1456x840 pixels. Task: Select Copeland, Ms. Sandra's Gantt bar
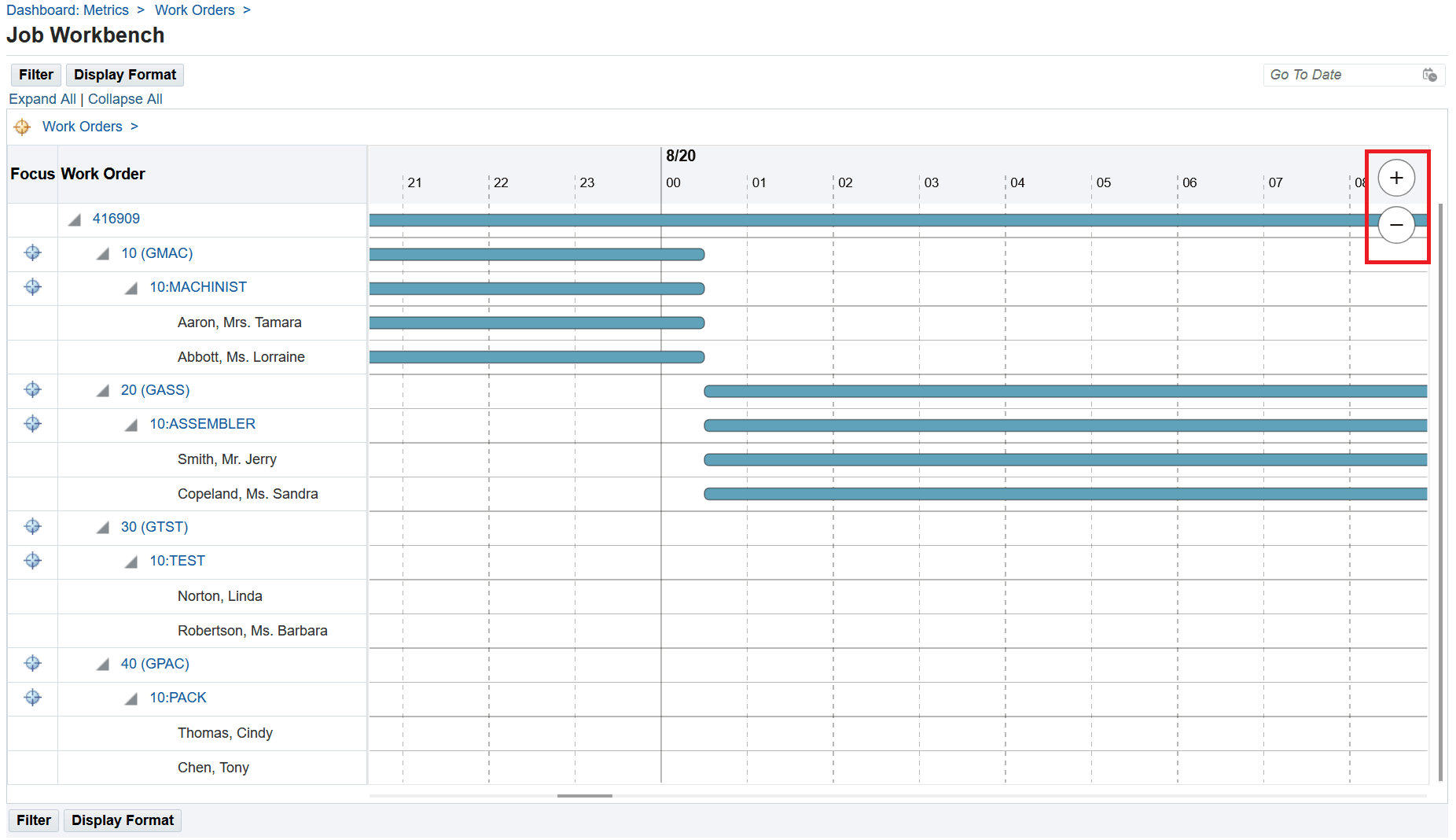[x=1065, y=494]
